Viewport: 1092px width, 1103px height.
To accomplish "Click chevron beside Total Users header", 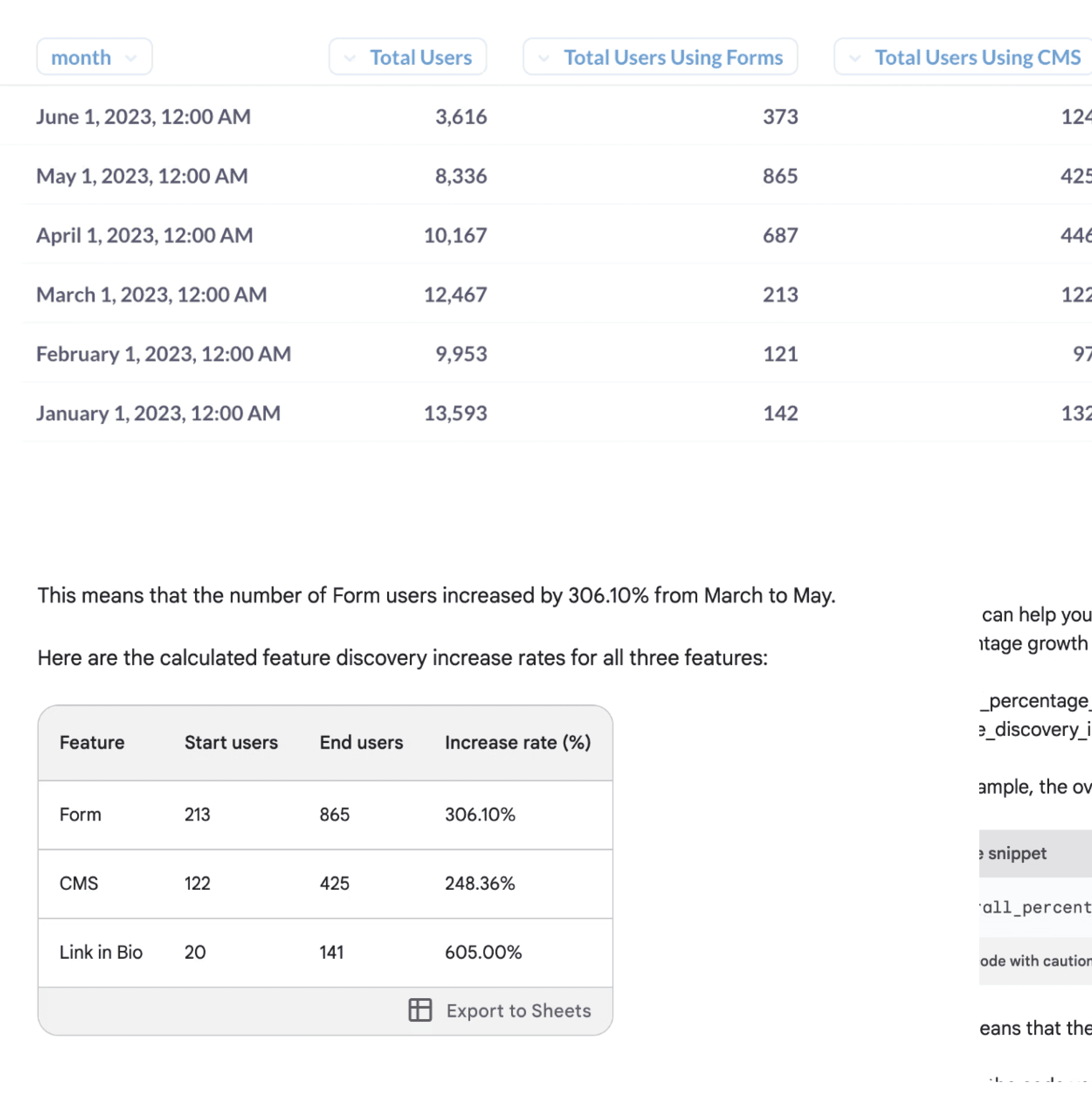I will (x=349, y=58).
